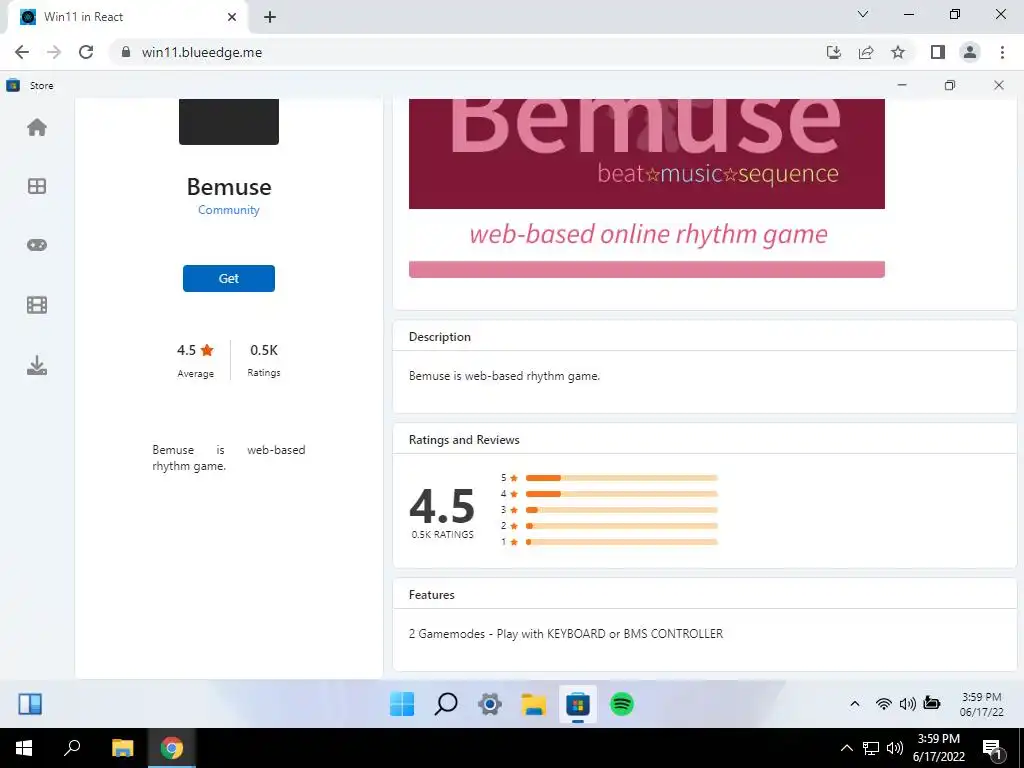1024x768 pixels.
Task: Open the host Windows Start button
Action: click(x=24, y=748)
